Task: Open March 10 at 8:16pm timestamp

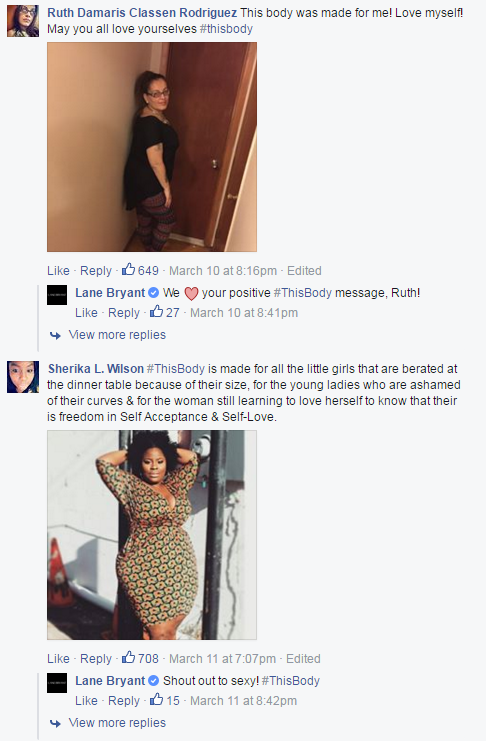Action: [223, 271]
